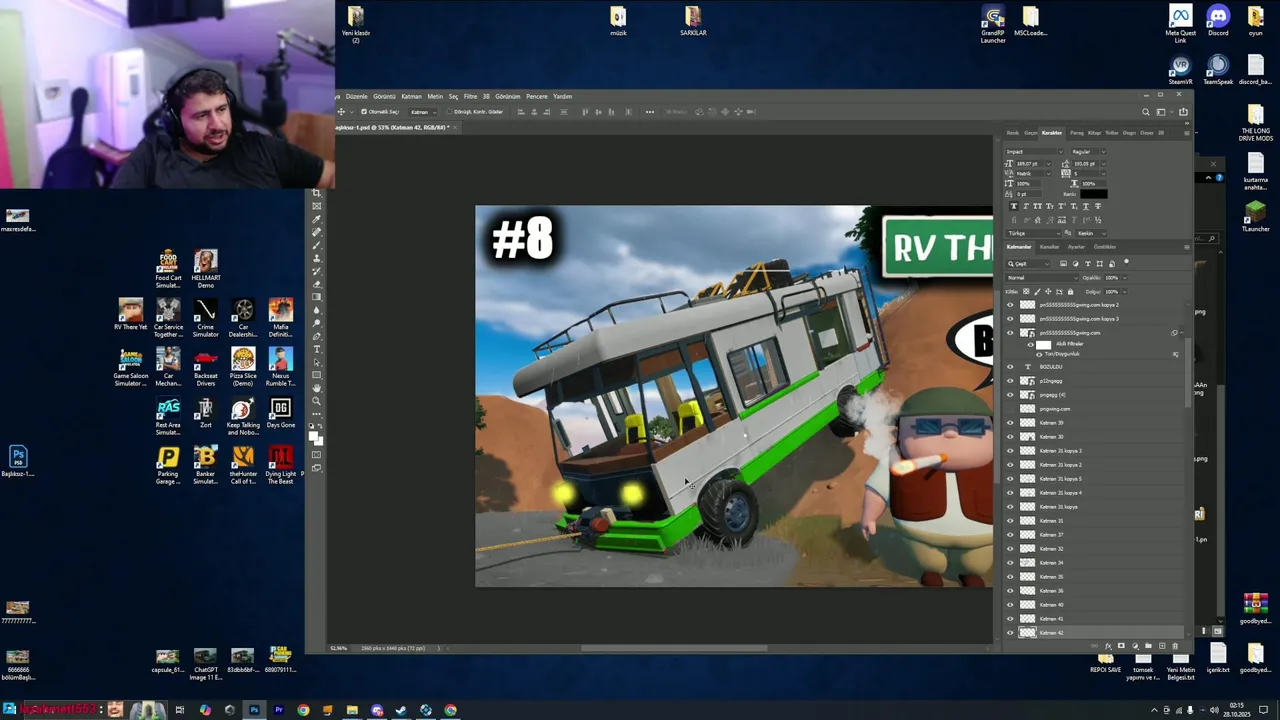Click the Renk text color swatch
1280x720 pixels.
click(1094, 194)
